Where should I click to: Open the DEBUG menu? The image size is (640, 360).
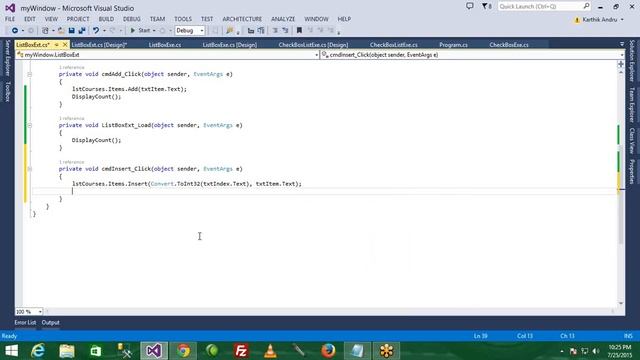(x=131, y=19)
